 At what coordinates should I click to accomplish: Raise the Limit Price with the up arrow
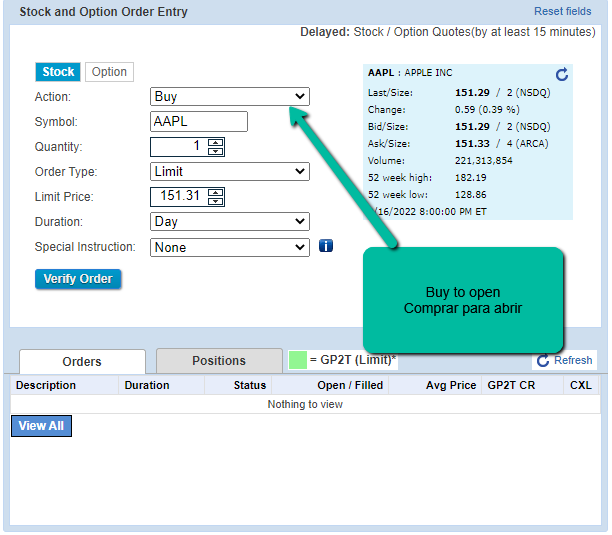tap(216, 192)
